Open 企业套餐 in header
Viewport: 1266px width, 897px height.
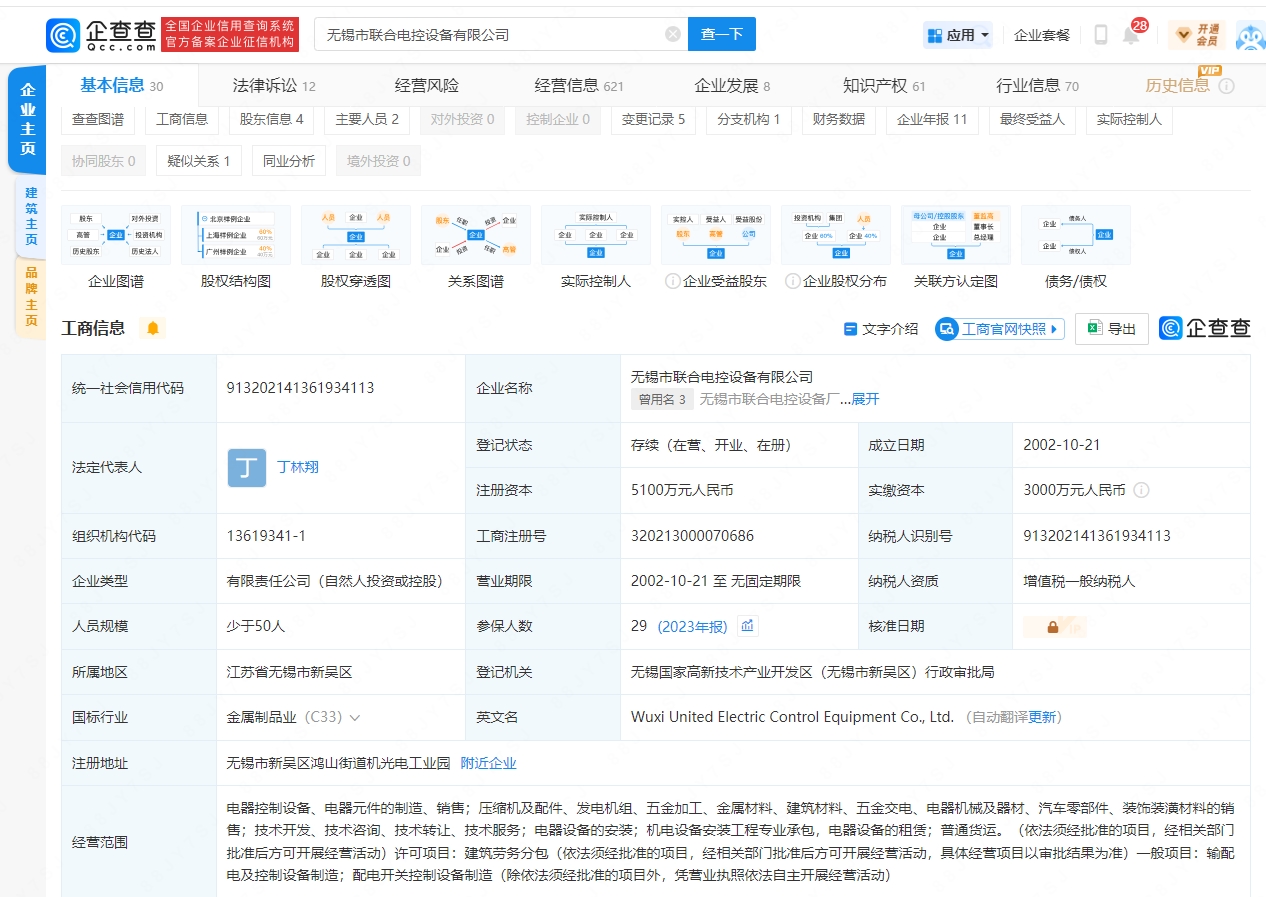1042,35
